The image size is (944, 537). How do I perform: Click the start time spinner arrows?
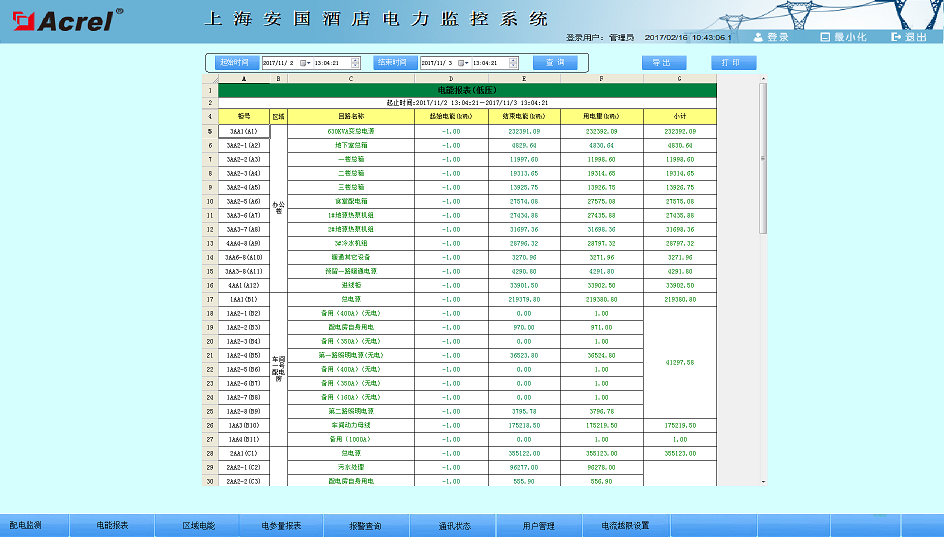355,62
